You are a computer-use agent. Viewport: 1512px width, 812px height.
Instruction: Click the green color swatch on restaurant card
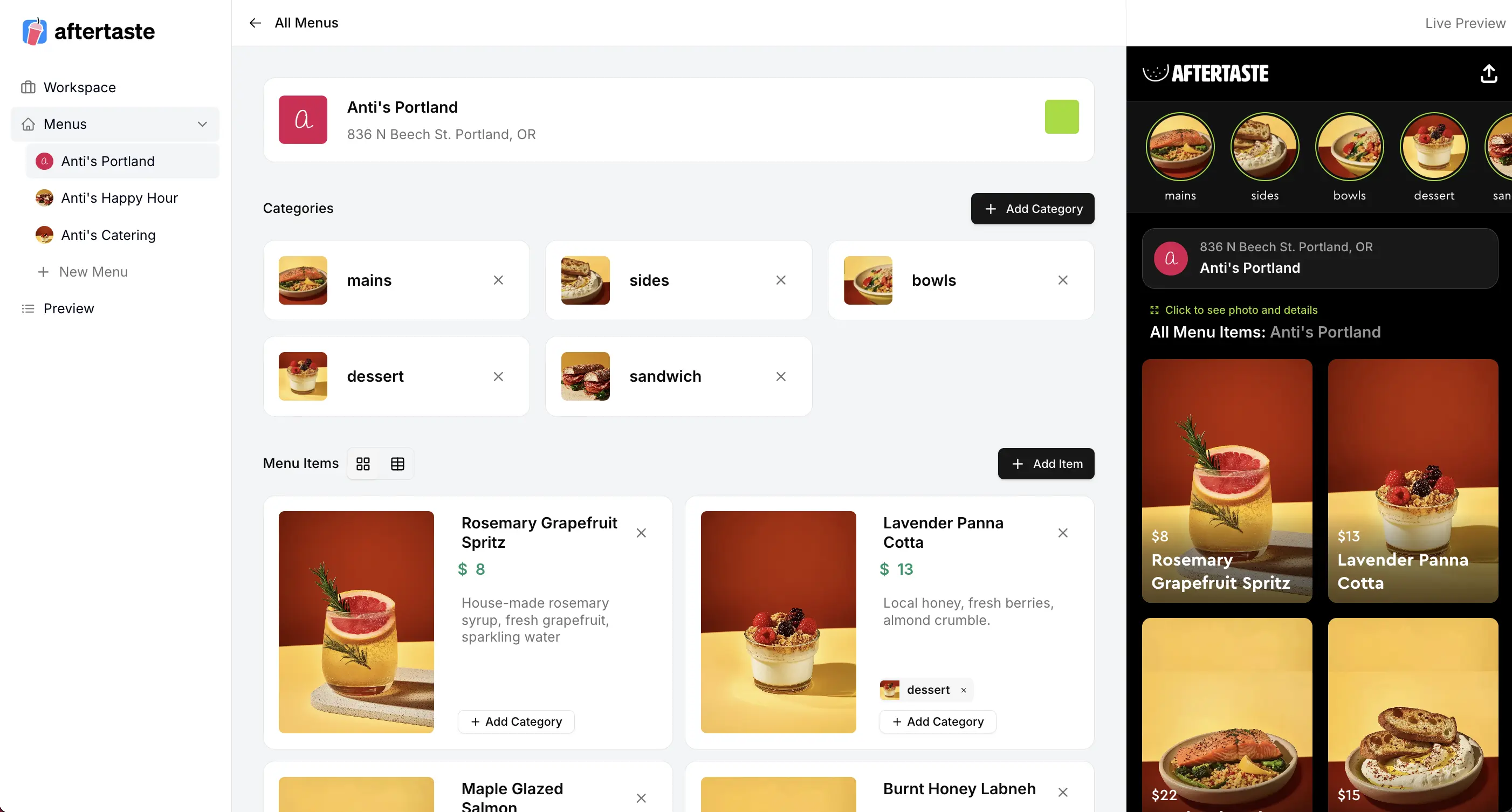pyautogui.click(x=1062, y=117)
